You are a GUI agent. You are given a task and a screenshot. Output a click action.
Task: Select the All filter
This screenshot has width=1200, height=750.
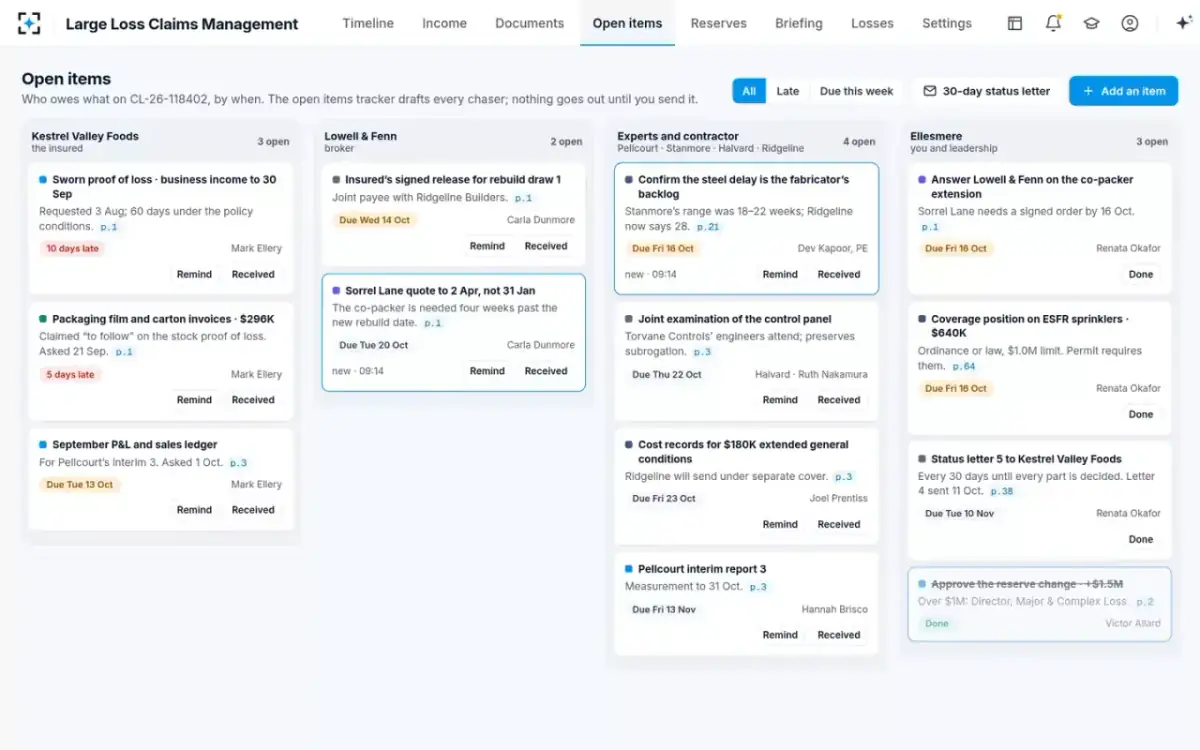tap(749, 91)
